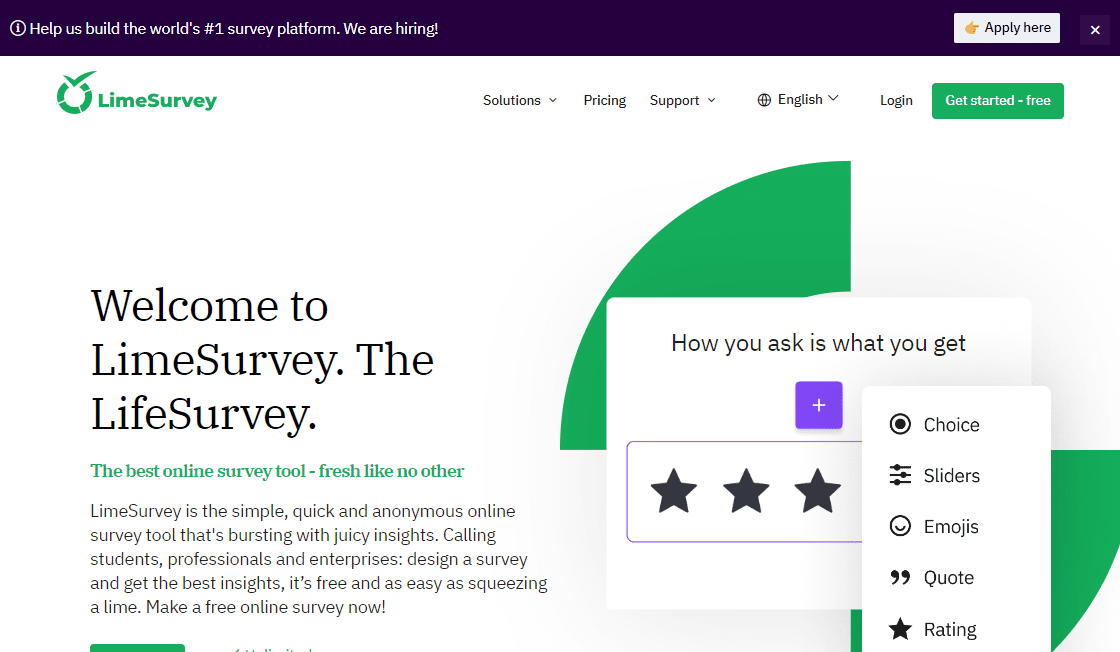Select the first star in rating preview
This screenshot has width=1120, height=652.
point(674,491)
